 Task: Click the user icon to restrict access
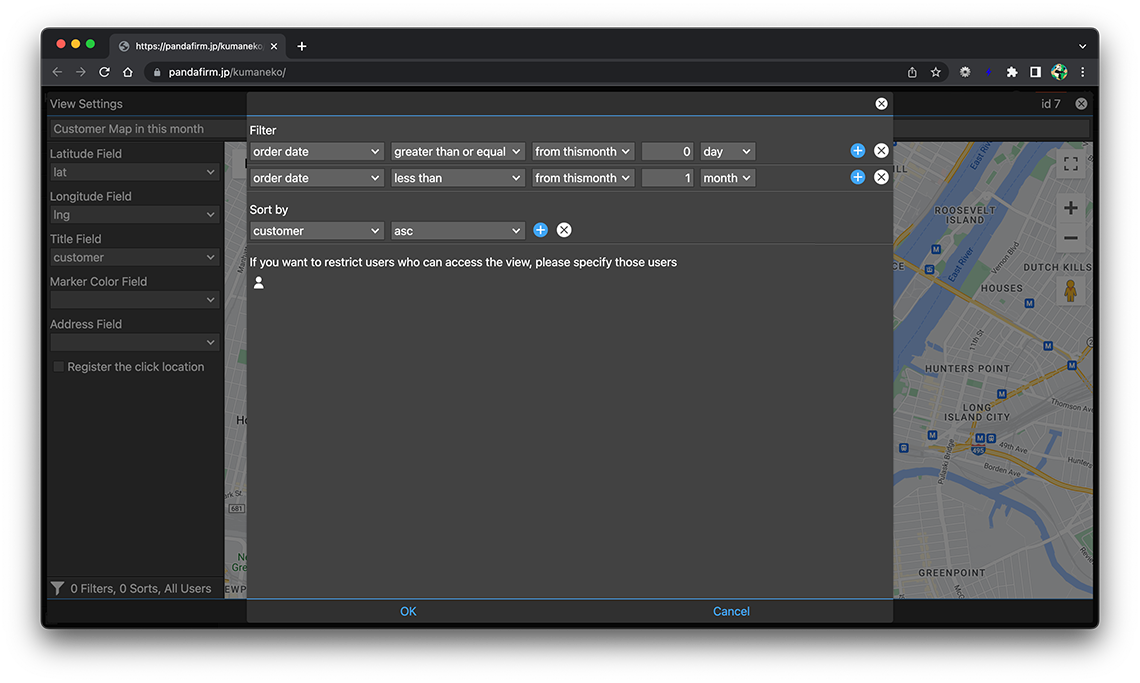click(259, 283)
